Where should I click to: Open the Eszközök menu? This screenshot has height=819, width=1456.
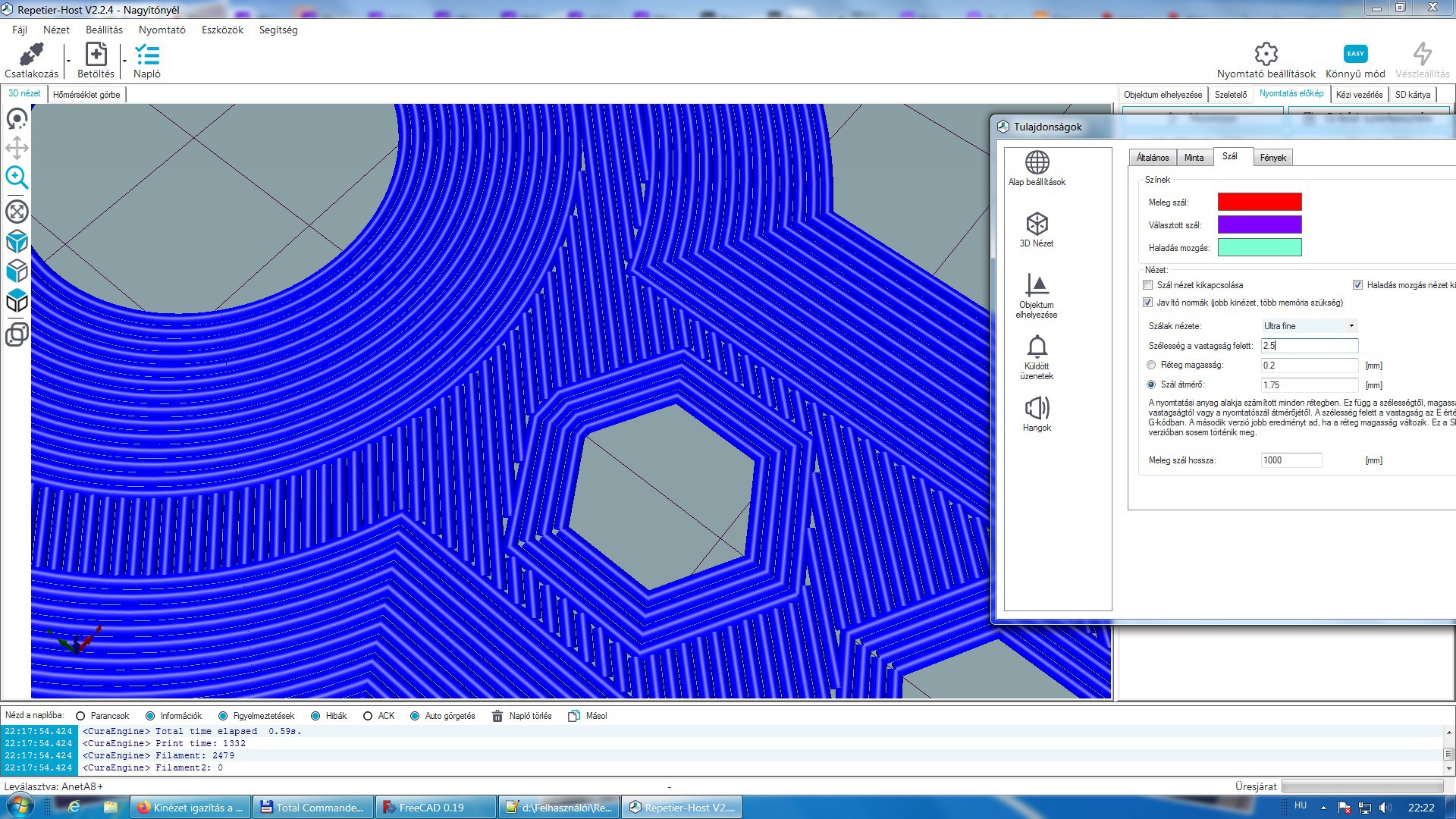tap(222, 30)
